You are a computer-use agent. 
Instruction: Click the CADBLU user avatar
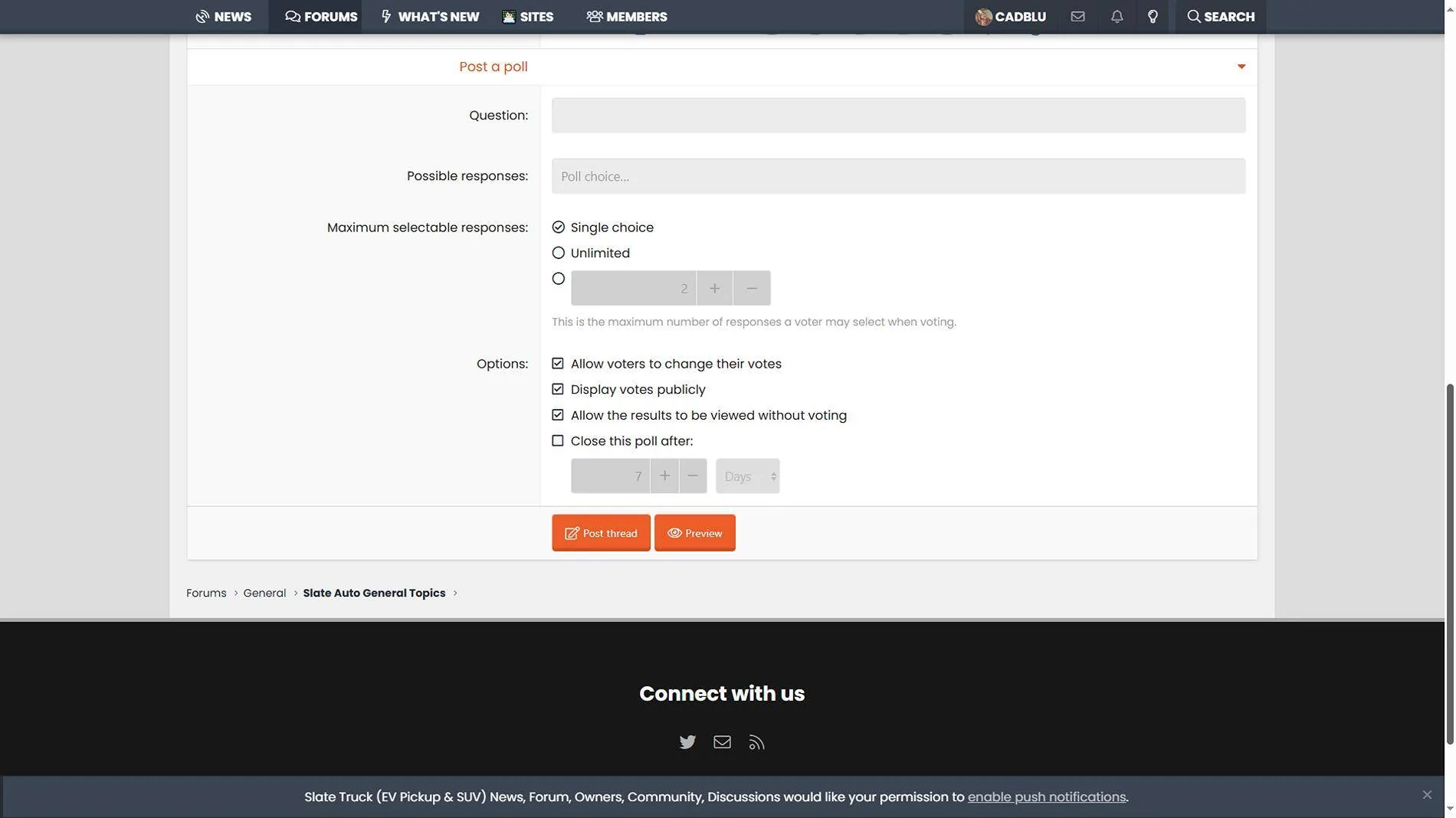(x=983, y=17)
